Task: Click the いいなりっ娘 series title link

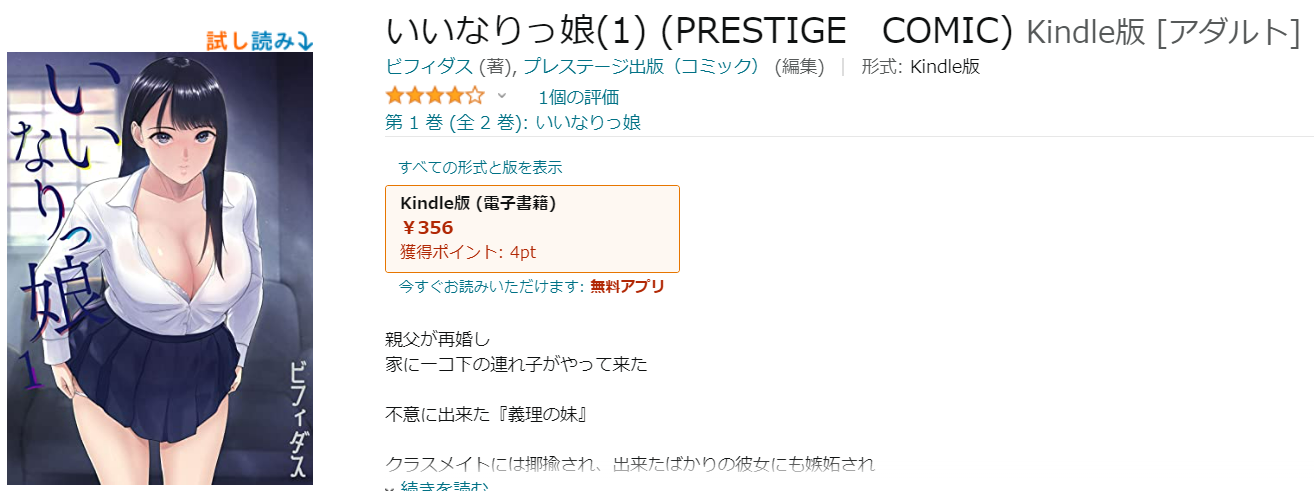Action: click(588, 122)
